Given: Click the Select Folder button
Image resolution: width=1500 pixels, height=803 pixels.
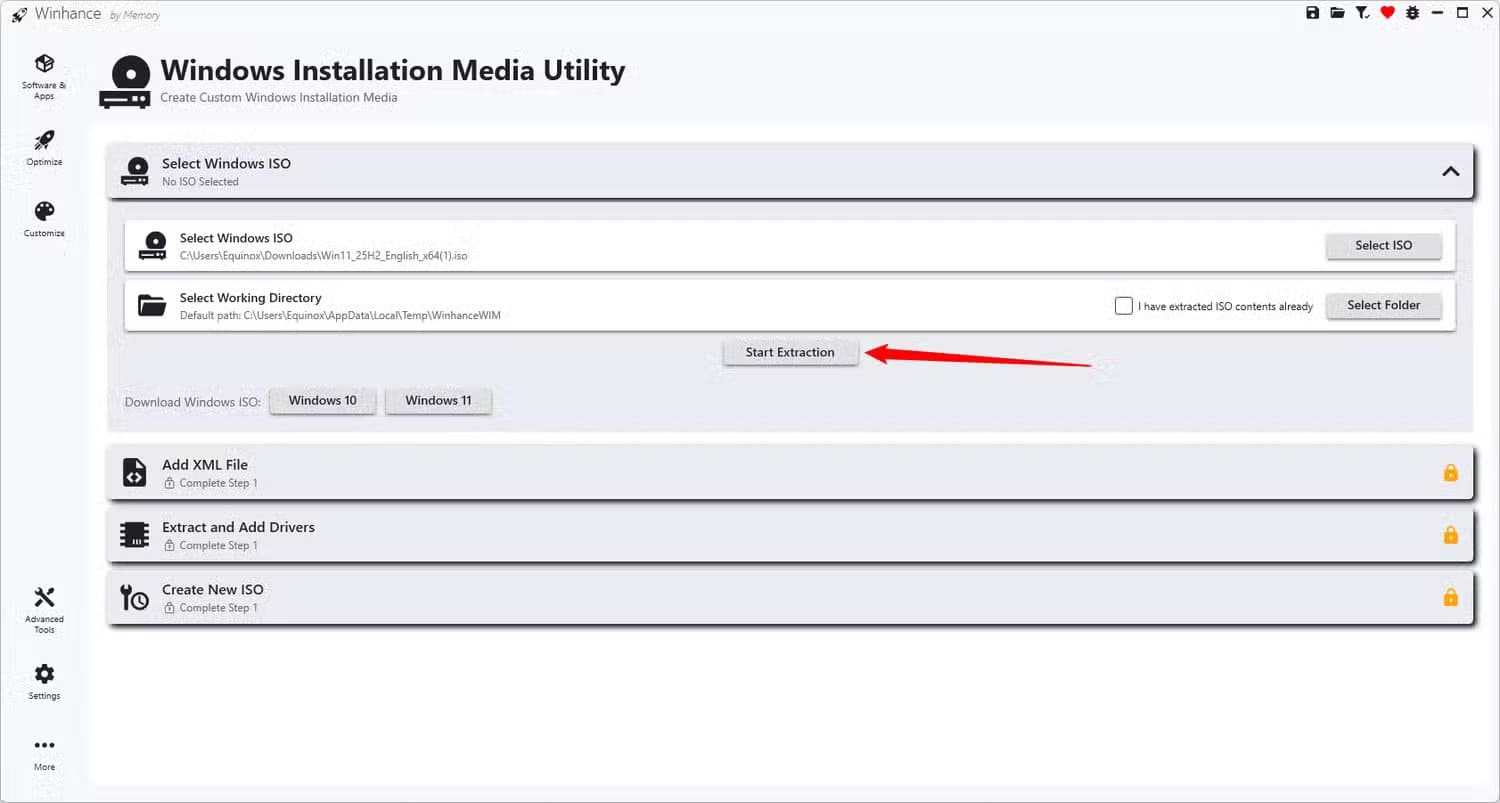Looking at the screenshot, I should coord(1384,305).
